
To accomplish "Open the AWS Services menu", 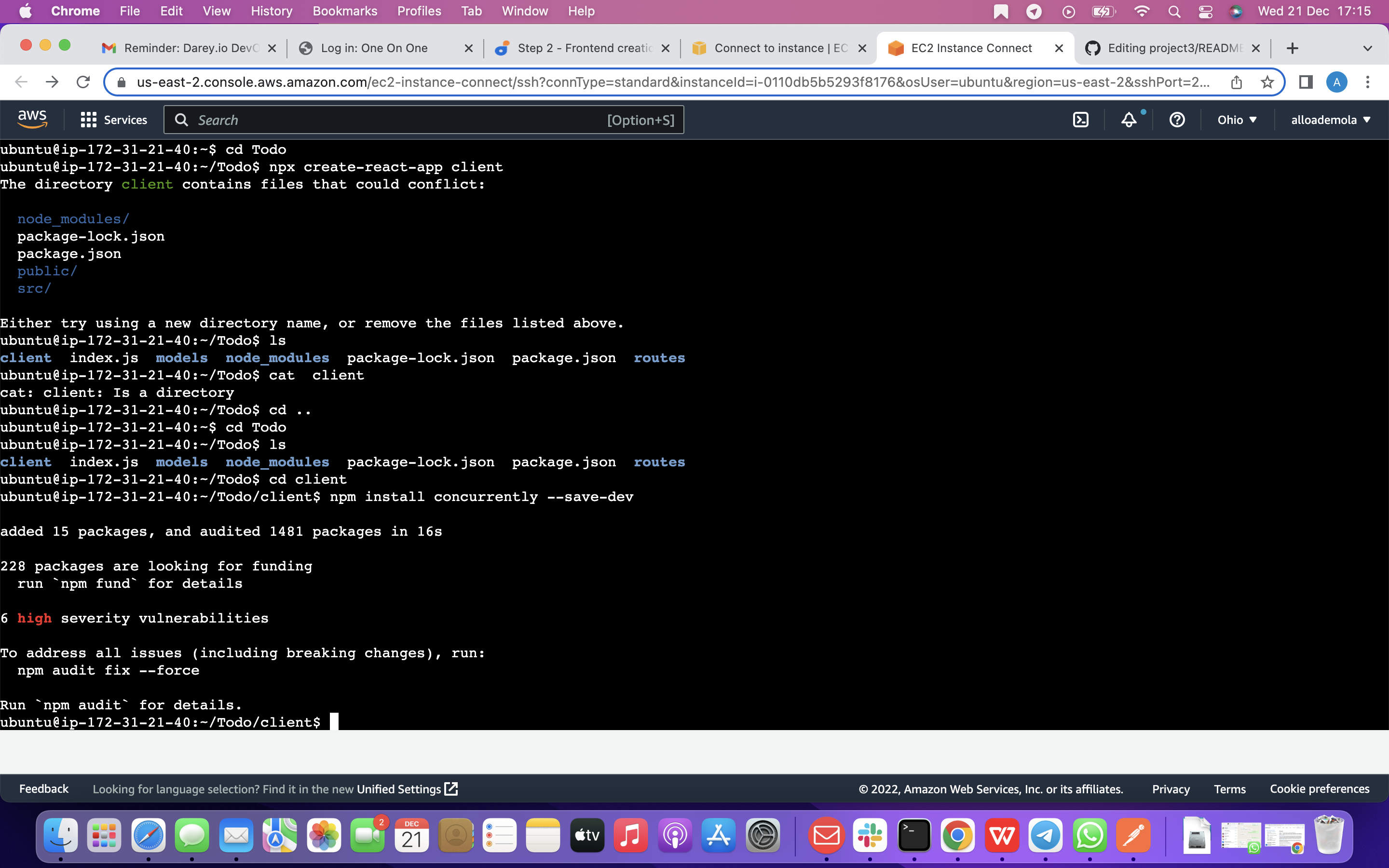I will click(113, 120).
